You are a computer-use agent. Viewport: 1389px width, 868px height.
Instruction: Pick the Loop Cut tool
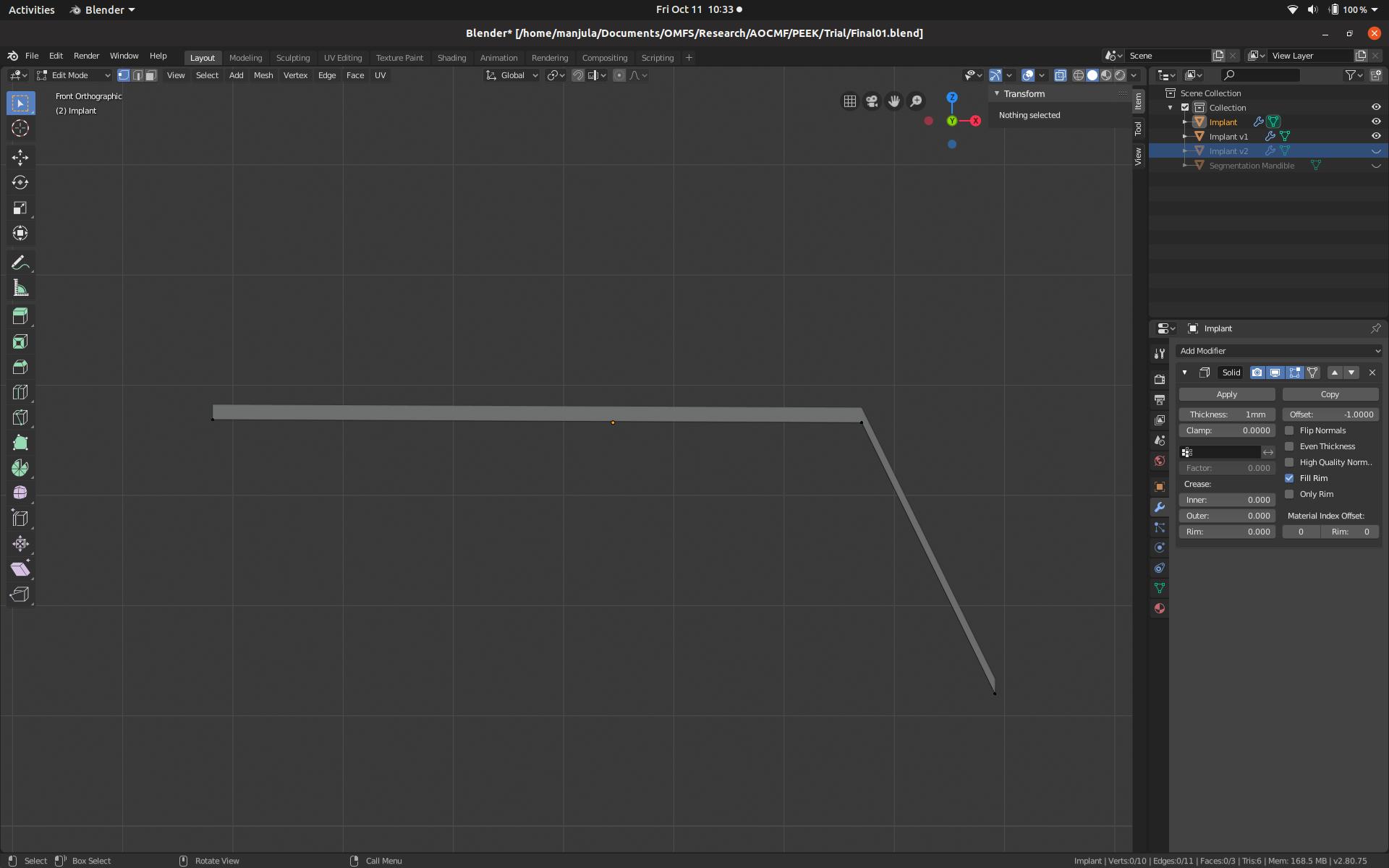20,392
